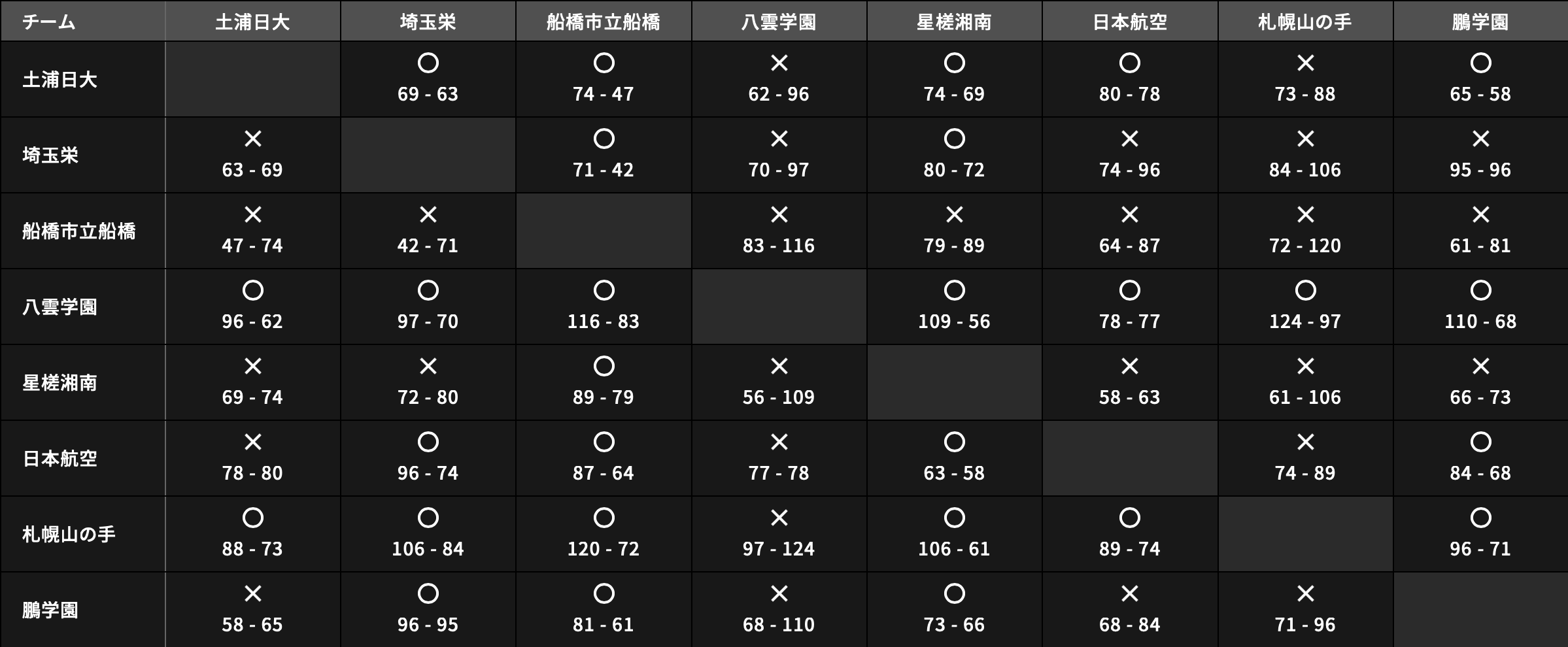1568x647 pixels.
Task: Click the 鵬学園 column header
Action: (1480, 22)
